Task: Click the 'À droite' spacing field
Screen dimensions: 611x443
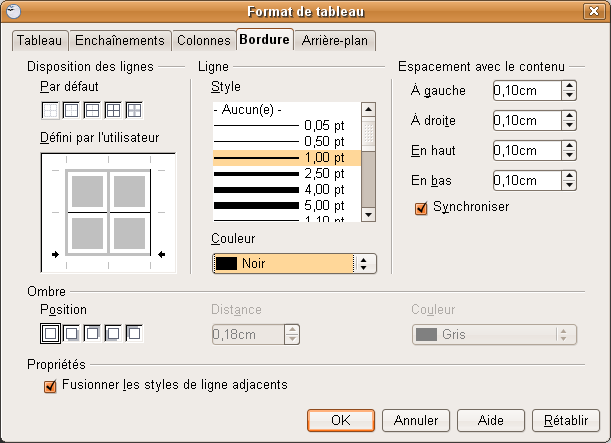Action: pos(526,121)
